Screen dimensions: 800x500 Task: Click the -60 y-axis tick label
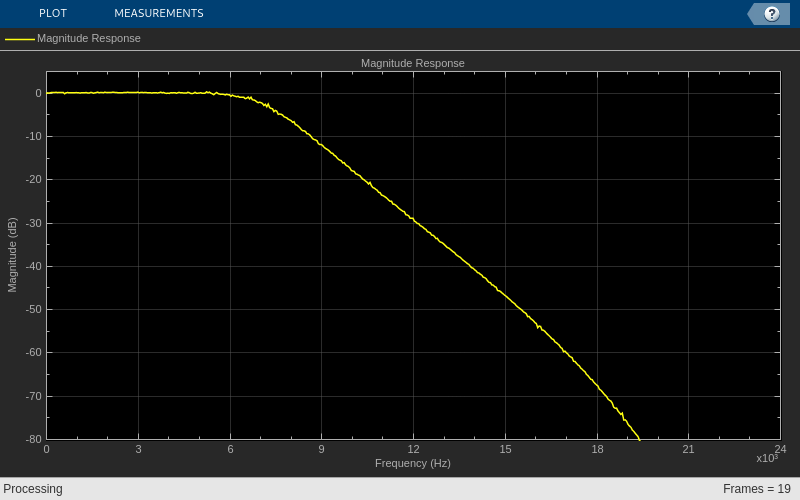tap(34, 353)
